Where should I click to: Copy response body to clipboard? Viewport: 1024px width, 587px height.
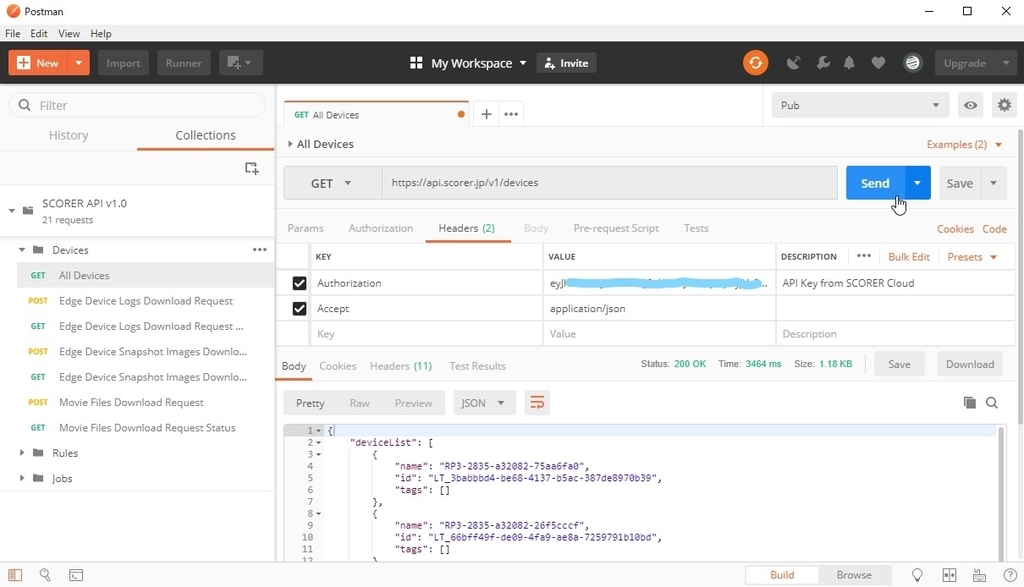[x=969, y=403]
